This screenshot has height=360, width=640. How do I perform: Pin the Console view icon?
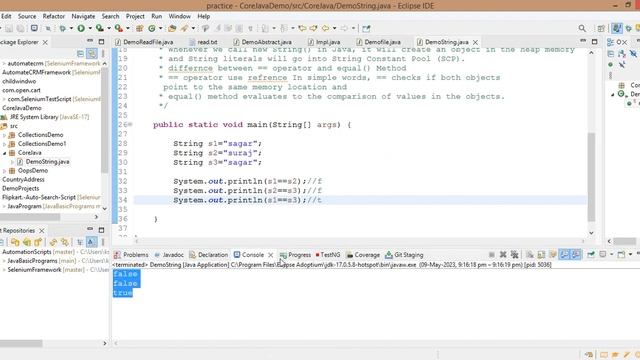(591, 255)
